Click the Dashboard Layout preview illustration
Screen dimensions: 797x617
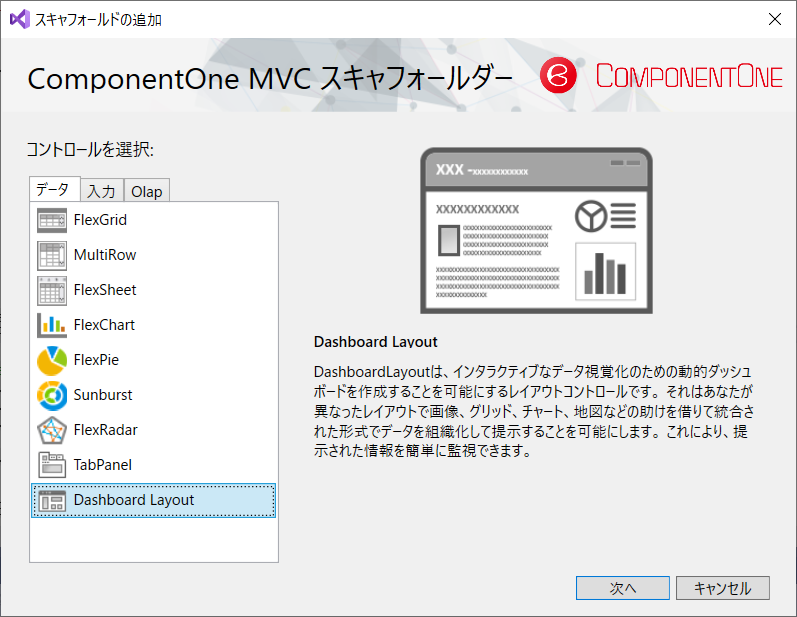tap(536, 230)
